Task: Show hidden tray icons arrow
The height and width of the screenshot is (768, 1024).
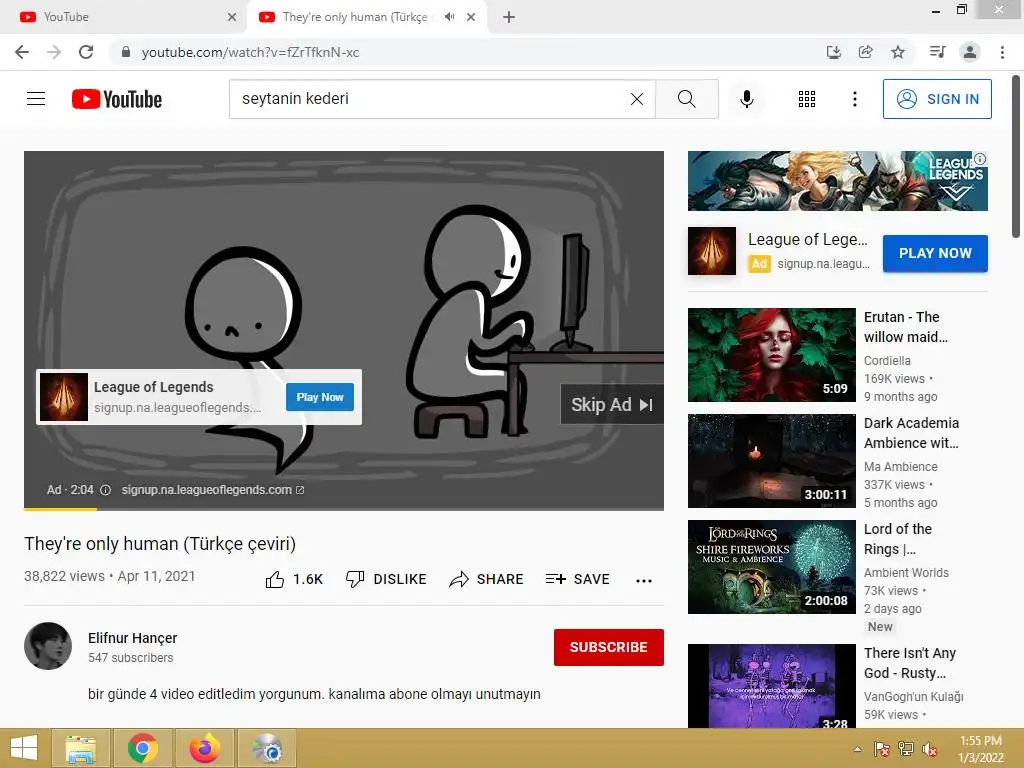Action: 857,749
